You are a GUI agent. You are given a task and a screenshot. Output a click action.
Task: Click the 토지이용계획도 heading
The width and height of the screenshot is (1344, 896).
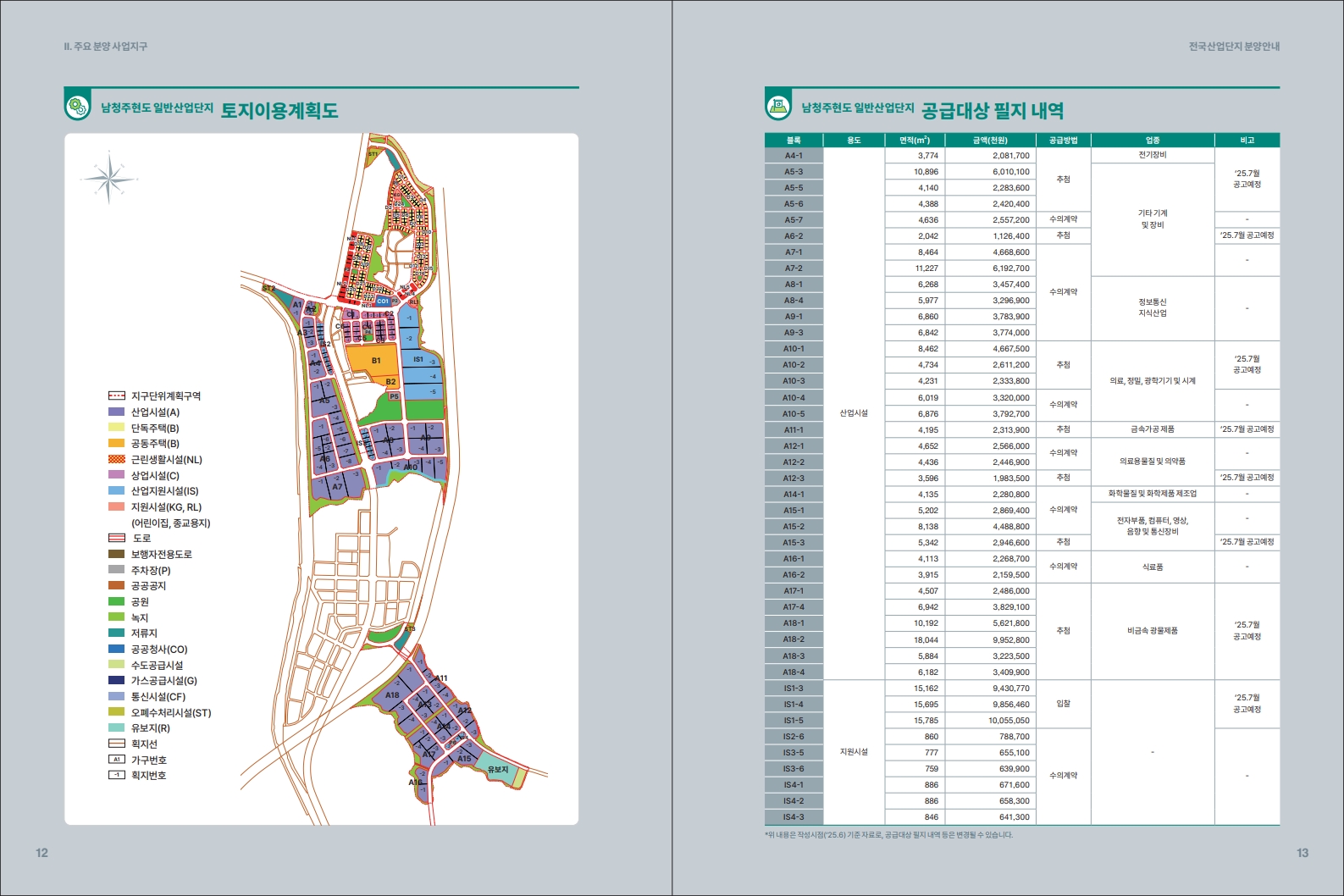(279, 110)
